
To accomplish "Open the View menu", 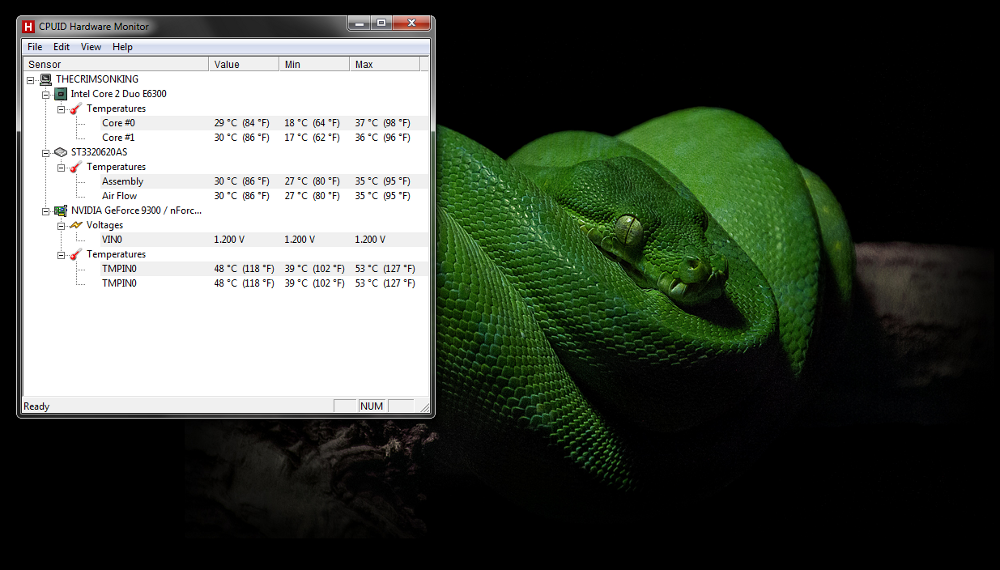I will 91,47.
